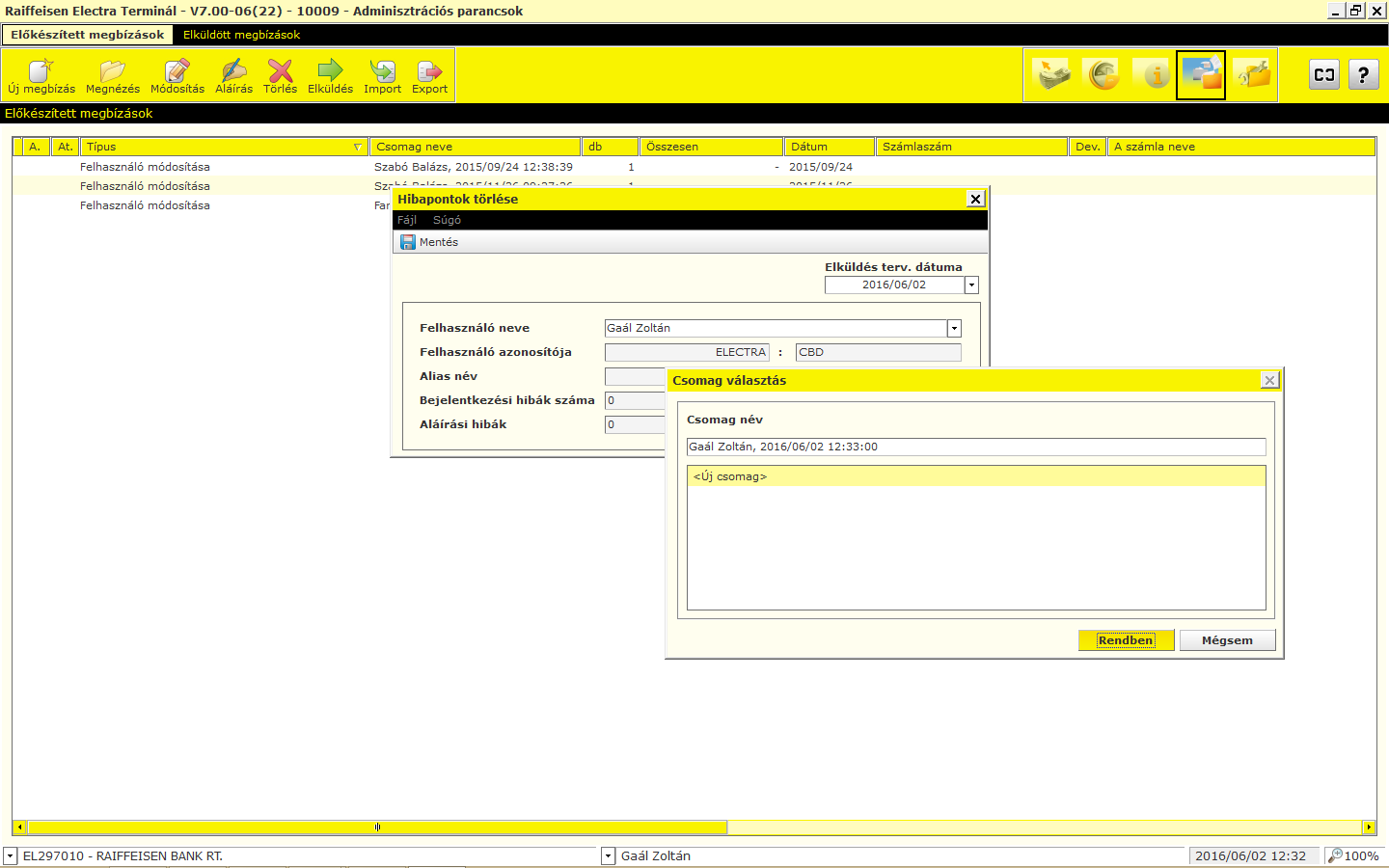
Task: Close the Hibapontok törlése dialog
Action: coord(975,199)
